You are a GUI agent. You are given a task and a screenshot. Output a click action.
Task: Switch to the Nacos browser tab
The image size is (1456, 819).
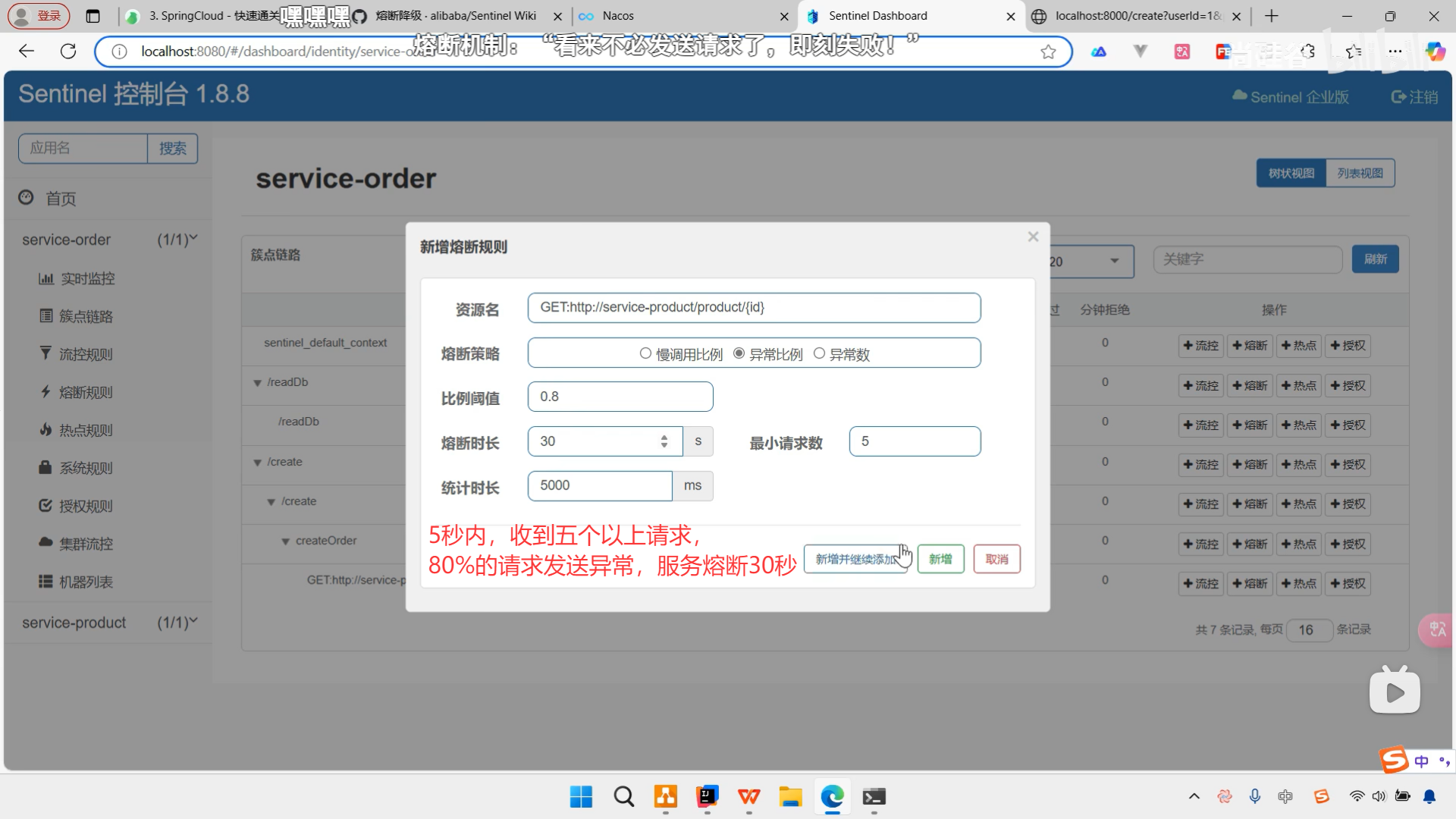pos(618,16)
